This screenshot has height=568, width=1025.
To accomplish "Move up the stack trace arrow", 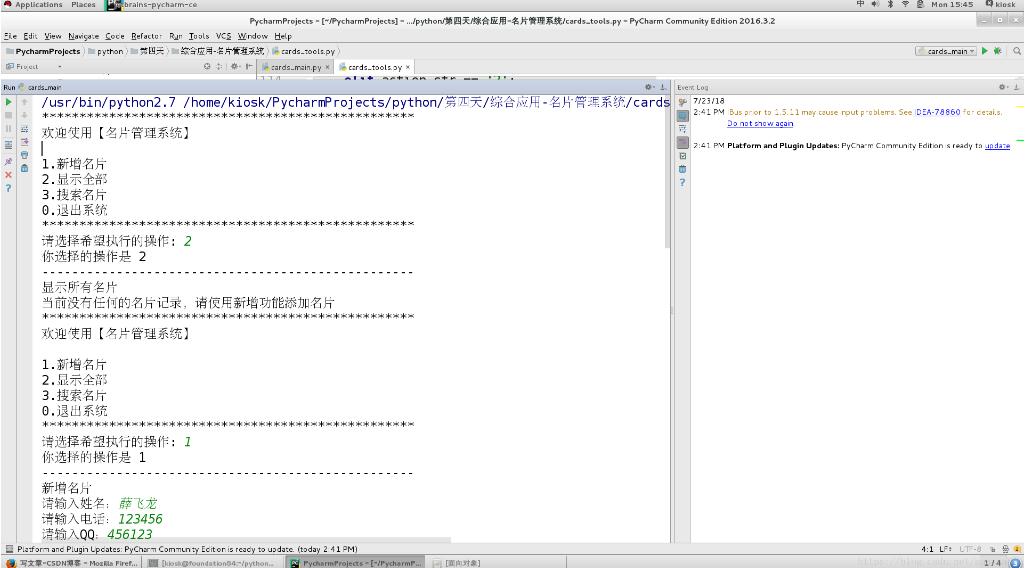I will point(24,102).
